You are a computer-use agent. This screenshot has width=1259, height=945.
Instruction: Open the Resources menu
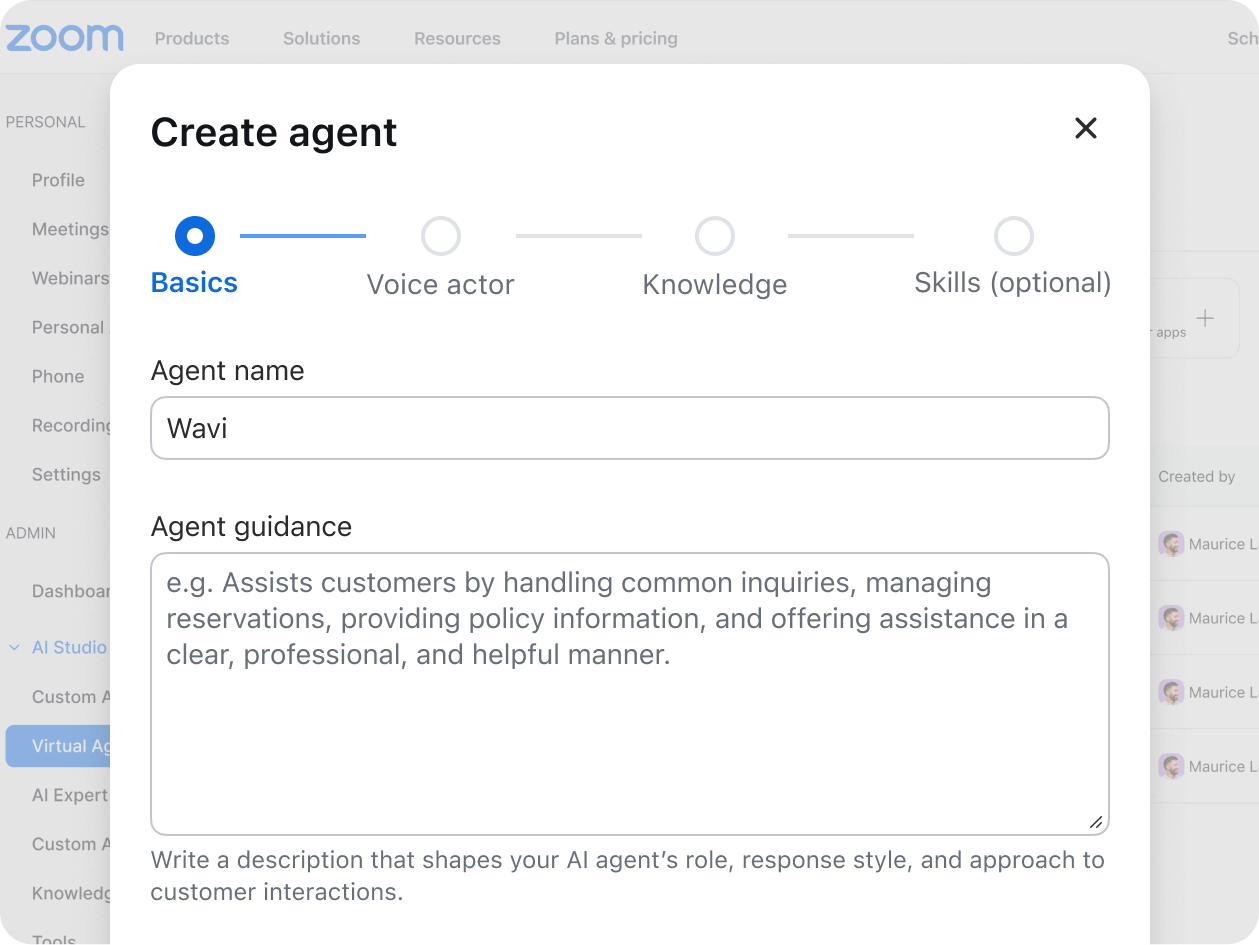pyautogui.click(x=457, y=38)
